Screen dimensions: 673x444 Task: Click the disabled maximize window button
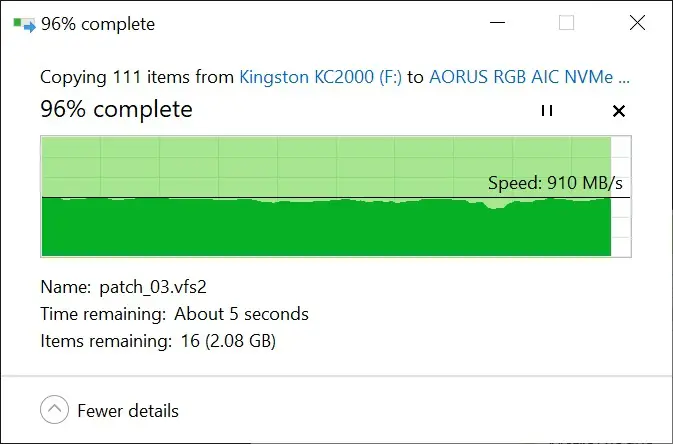pyautogui.click(x=567, y=23)
